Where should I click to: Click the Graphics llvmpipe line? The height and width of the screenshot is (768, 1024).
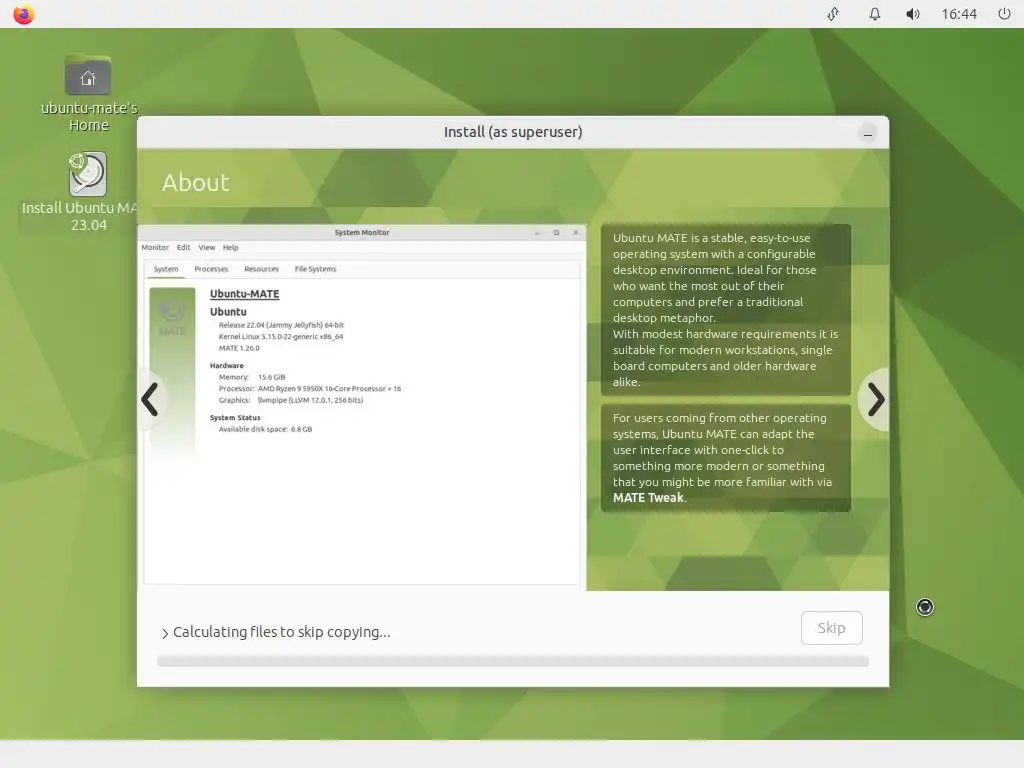click(291, 400)
